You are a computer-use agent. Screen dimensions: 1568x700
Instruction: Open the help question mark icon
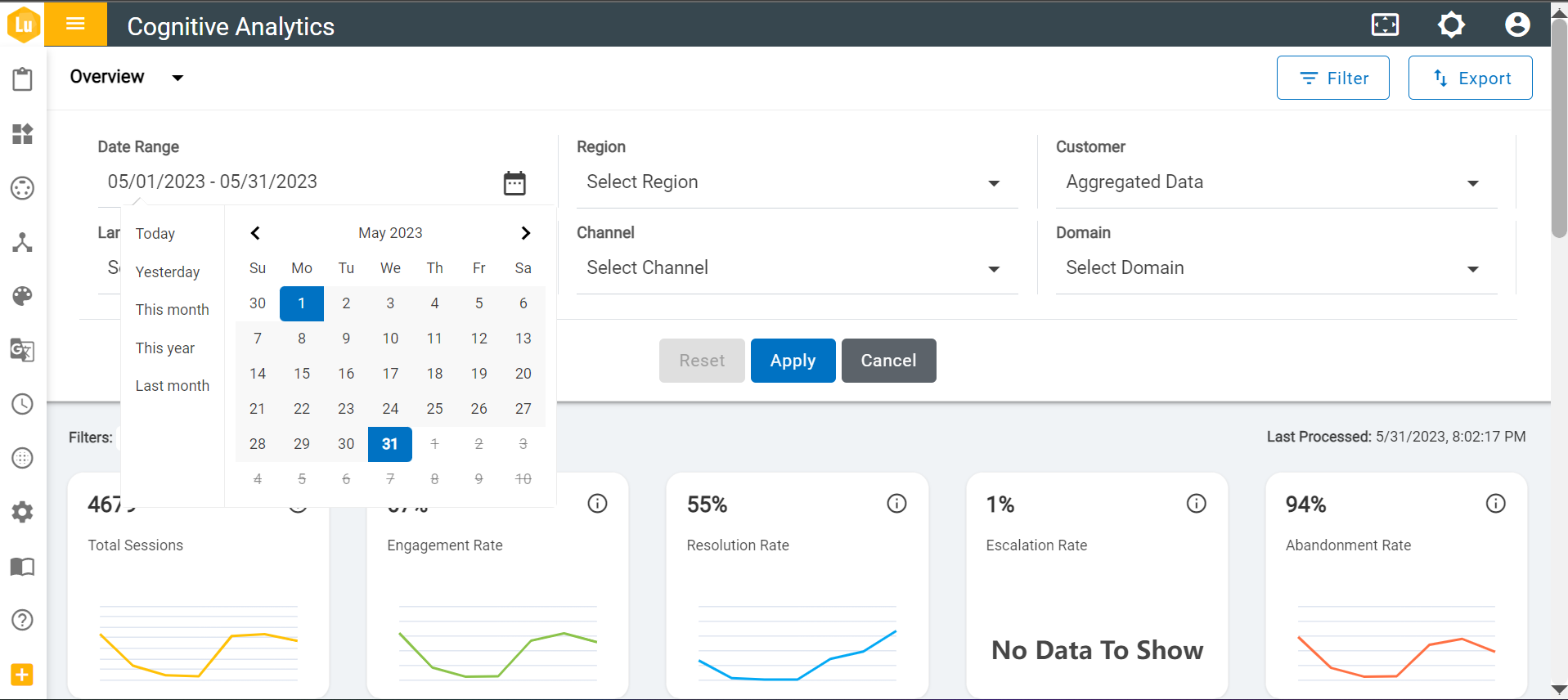point(22,620)
